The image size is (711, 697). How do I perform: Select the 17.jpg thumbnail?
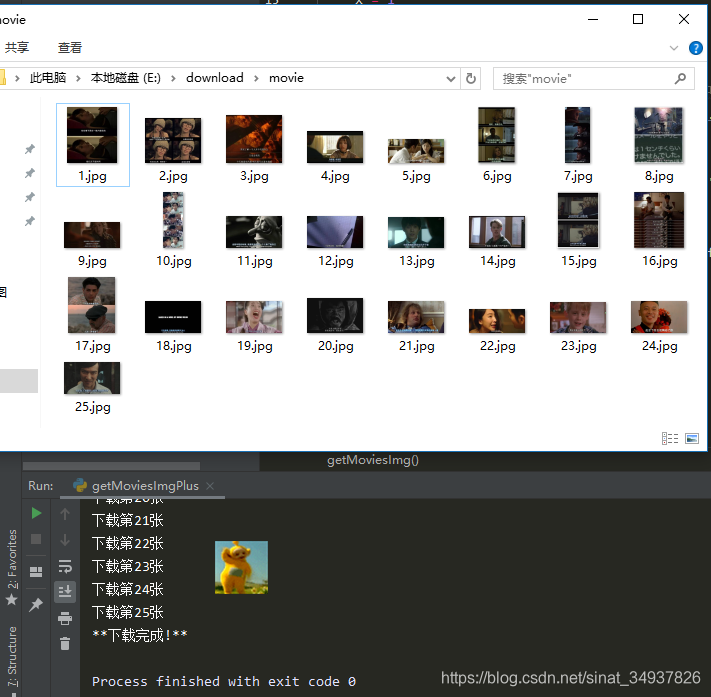pos(92,305)
